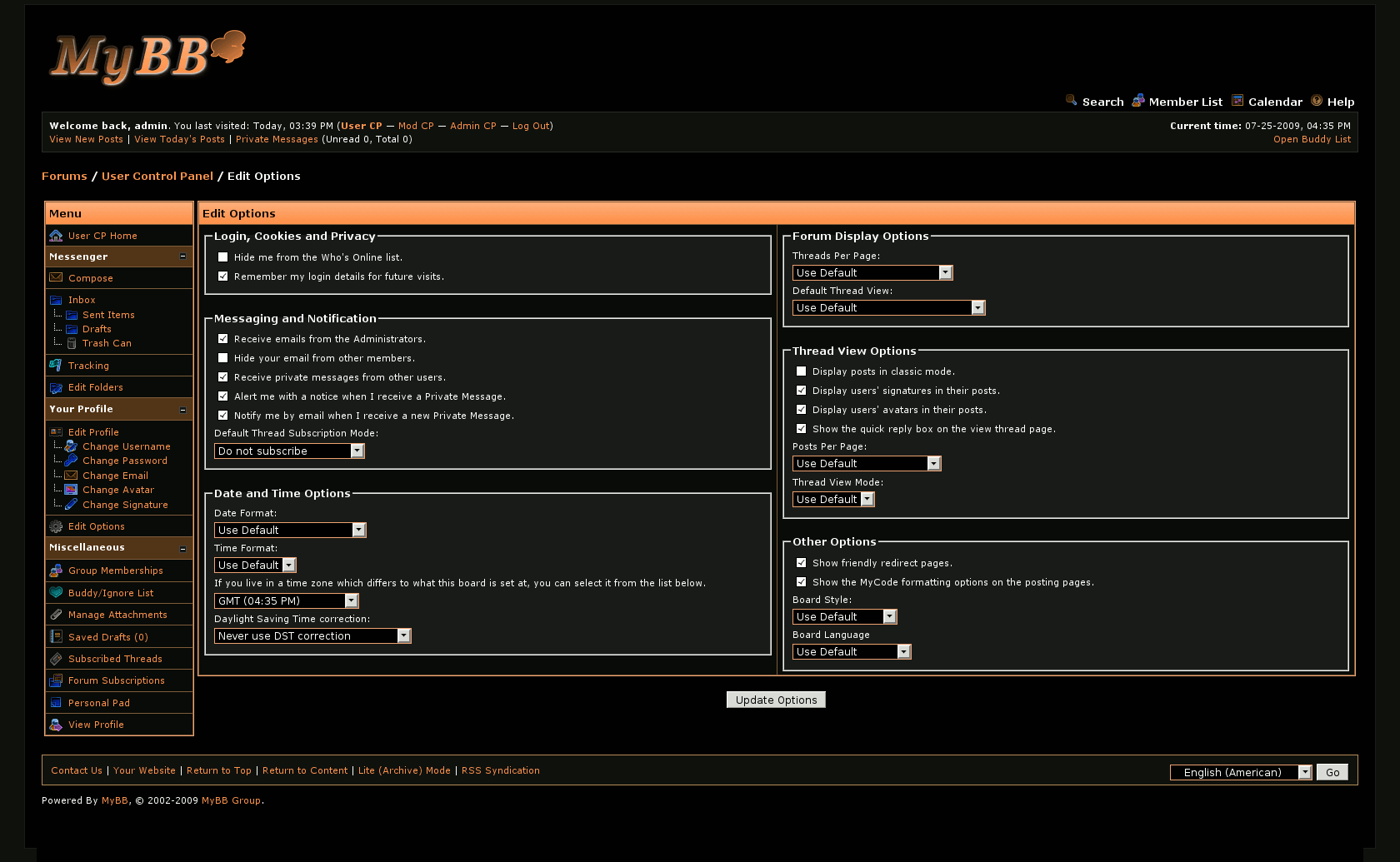Open the time zone GMT dropdown
Image resolution: width=1400 pixels, height=862 pixels.
(x=287, y=600)
